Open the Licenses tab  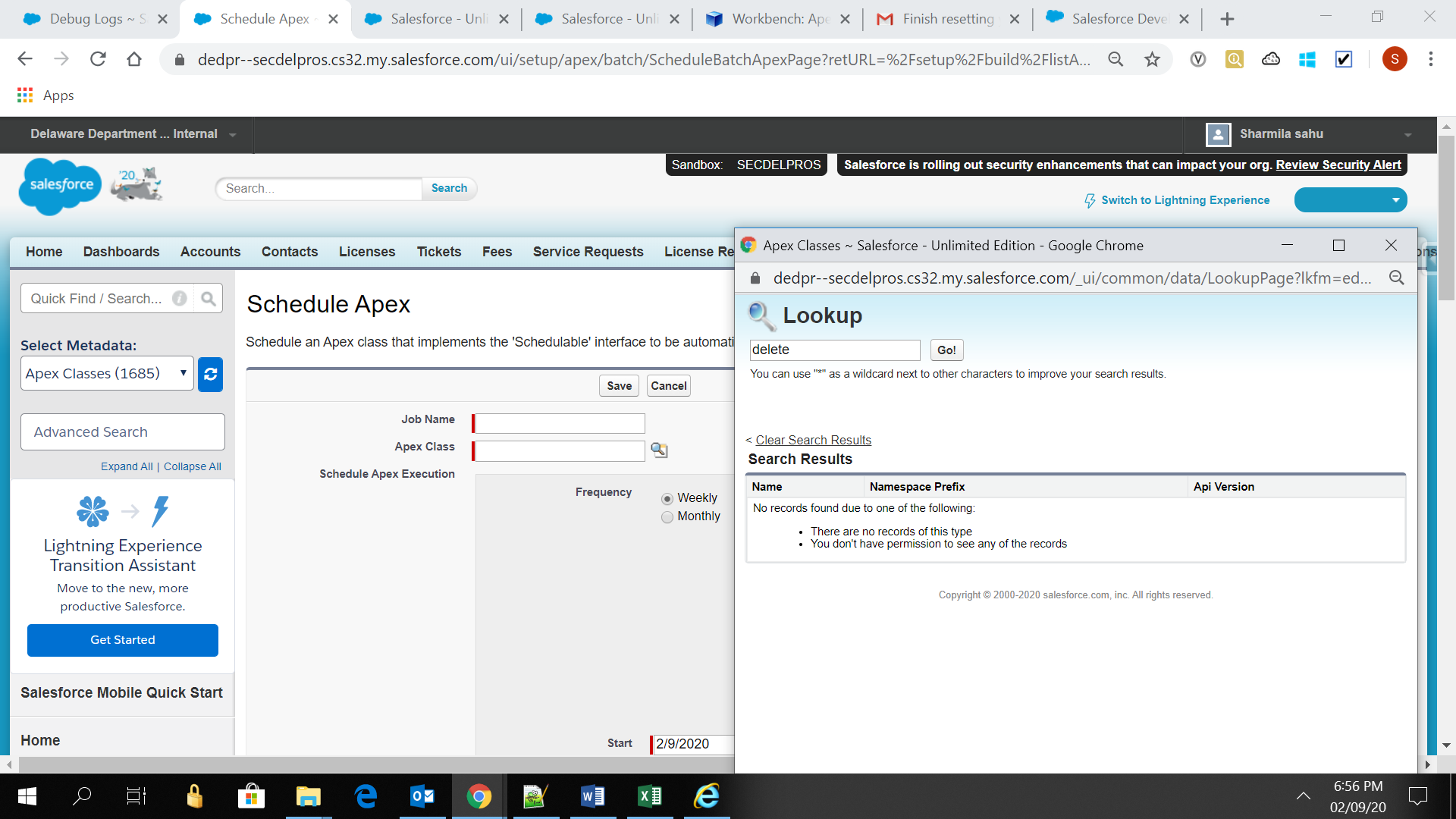[367, 252]
